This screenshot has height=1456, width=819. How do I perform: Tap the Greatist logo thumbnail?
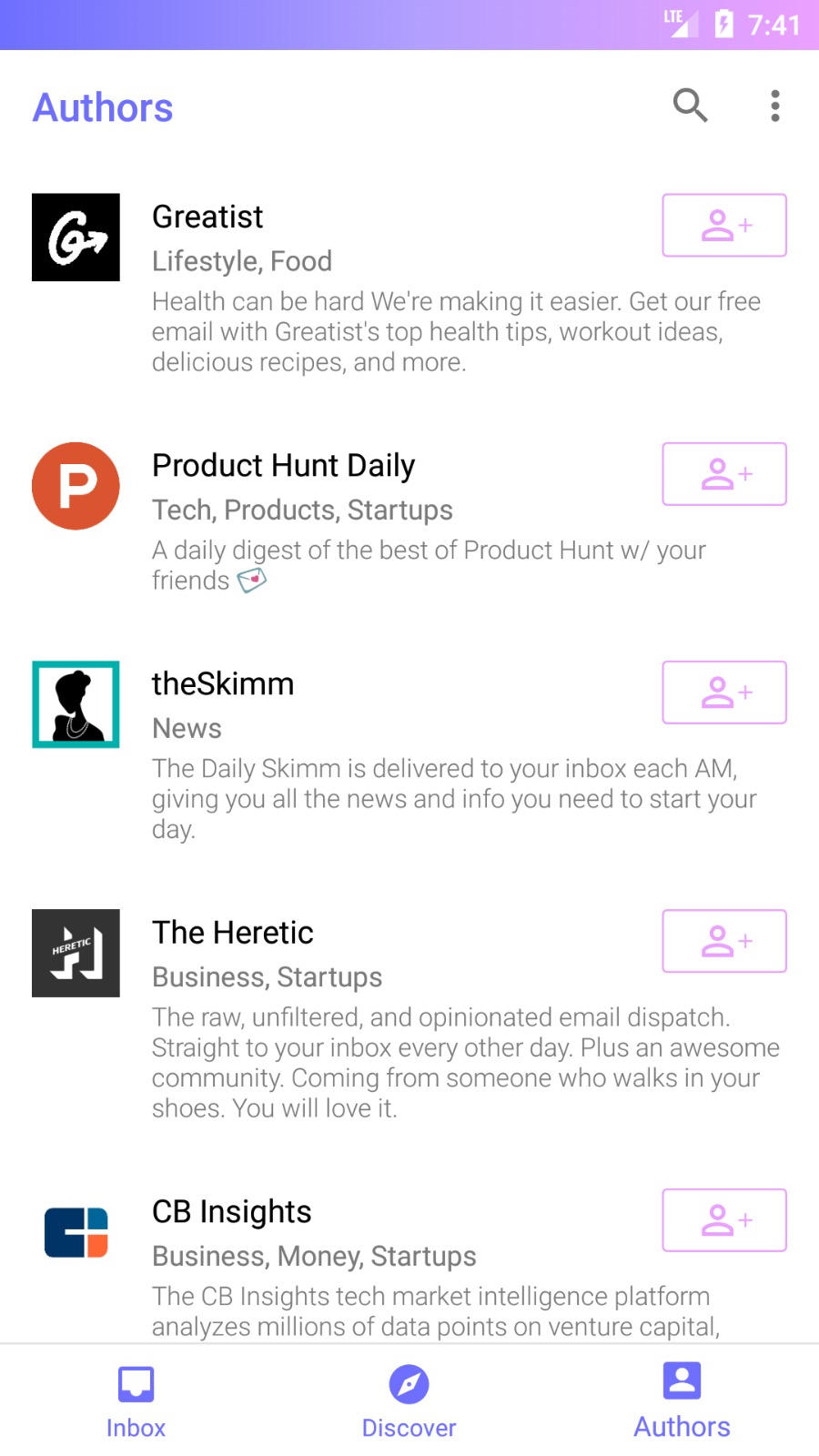coord(76,238)
